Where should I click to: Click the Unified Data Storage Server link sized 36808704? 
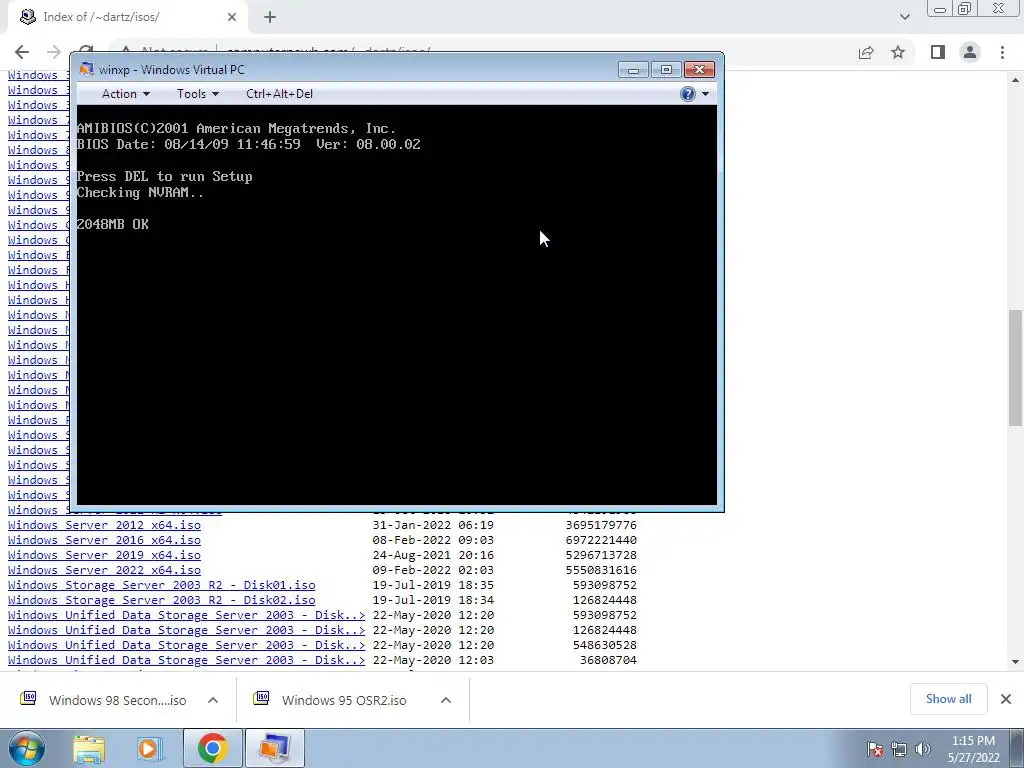[x=186, y=660]
